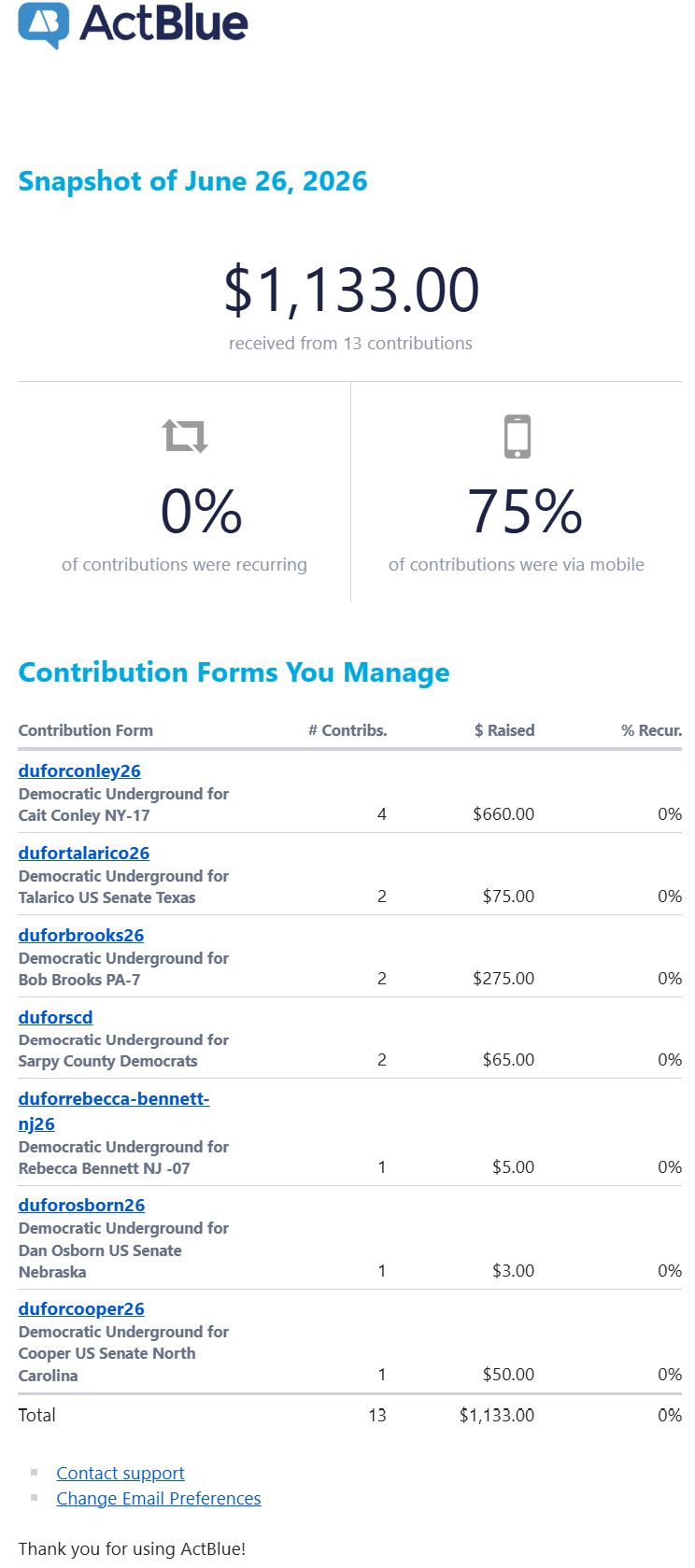The height and width of the screenshot is (1568, 695).
Task: Open the duforconley26 contribution form
Action: tap(79, 770)
